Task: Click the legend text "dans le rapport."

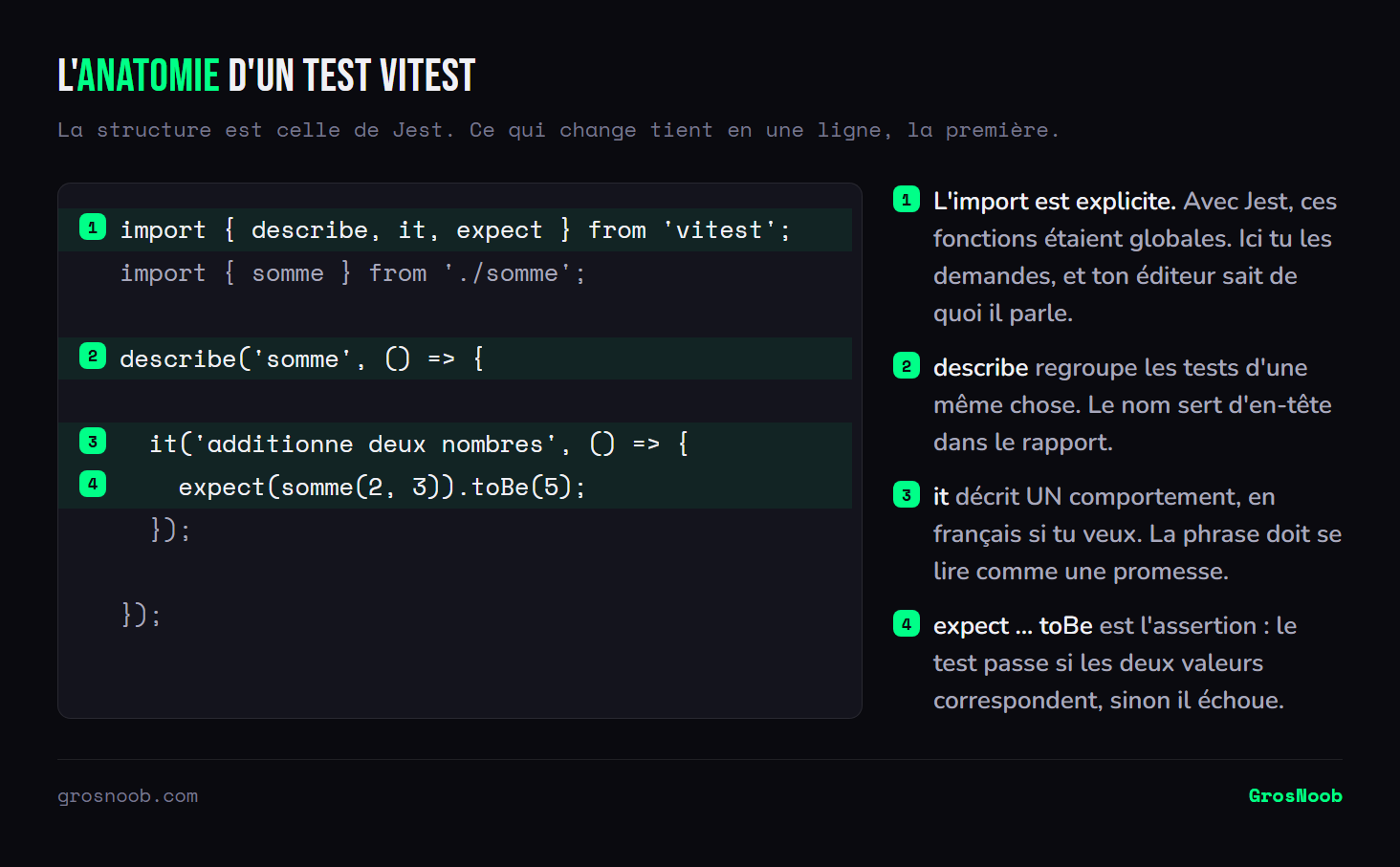Action: coord(1023,443)
